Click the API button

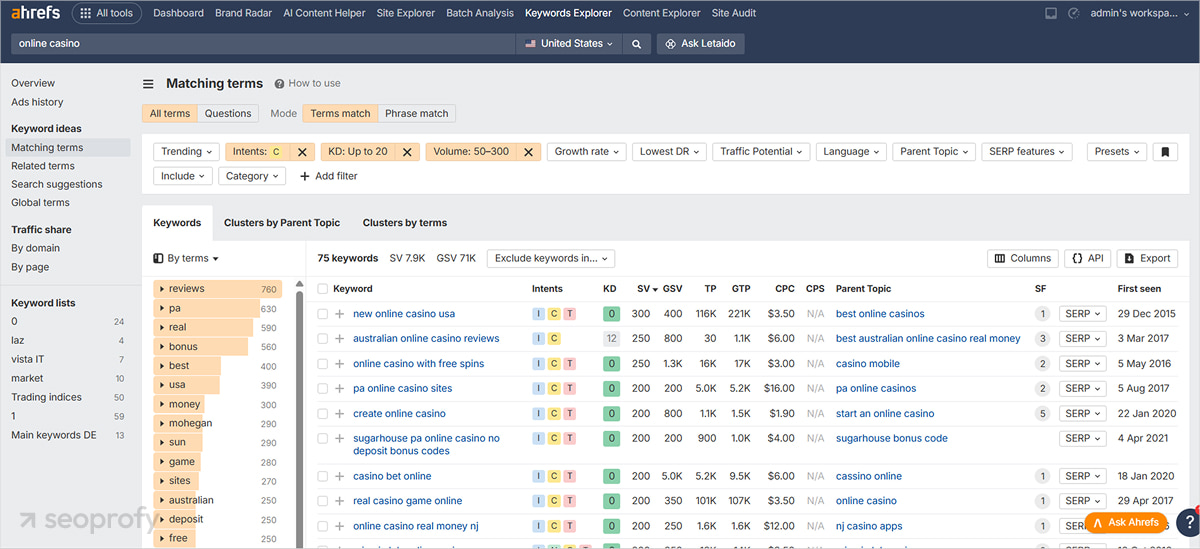click(1087, 258)
